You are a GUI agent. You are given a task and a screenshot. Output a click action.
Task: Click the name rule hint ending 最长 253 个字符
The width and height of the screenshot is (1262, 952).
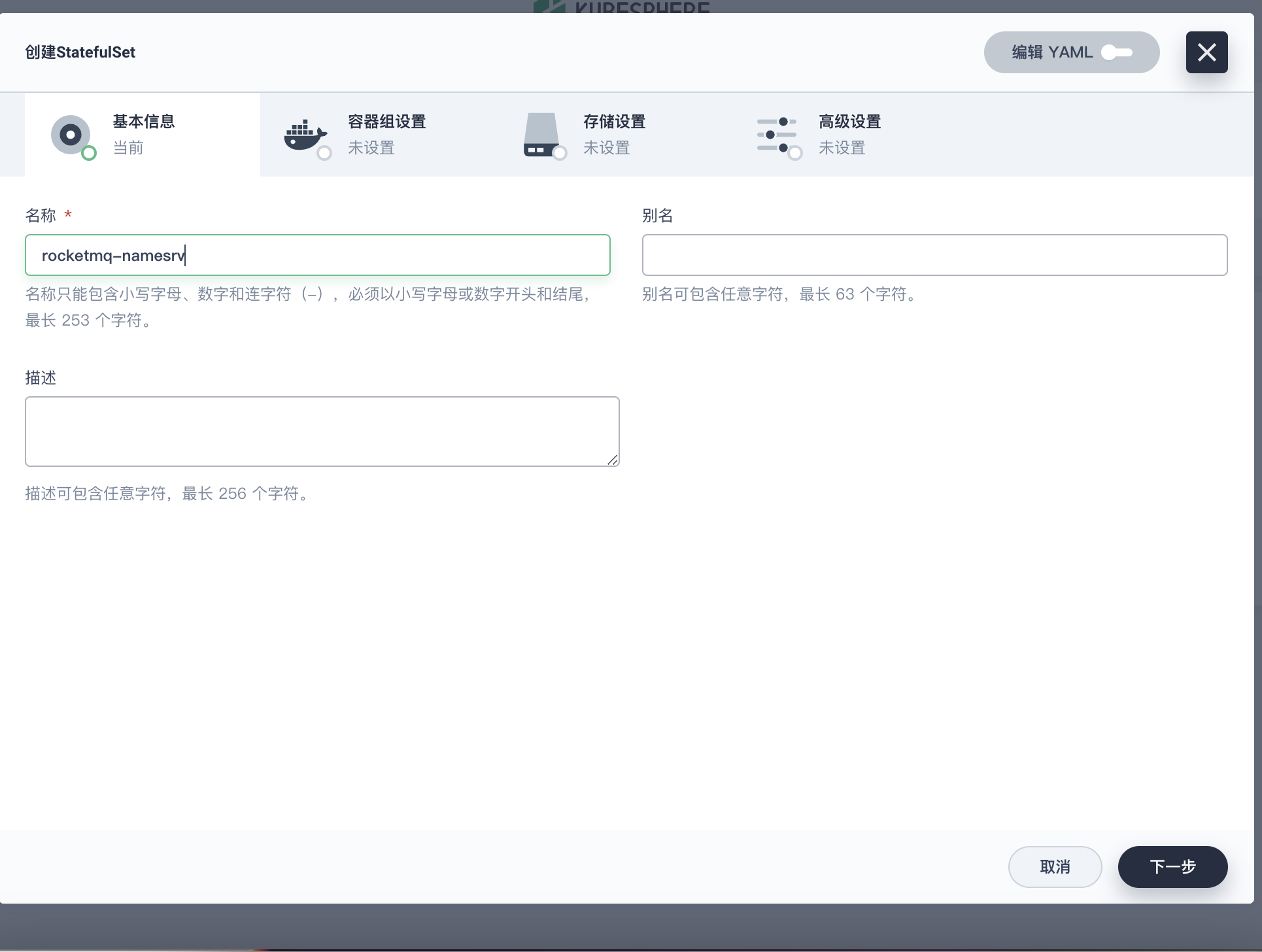(x=307, y=307)
